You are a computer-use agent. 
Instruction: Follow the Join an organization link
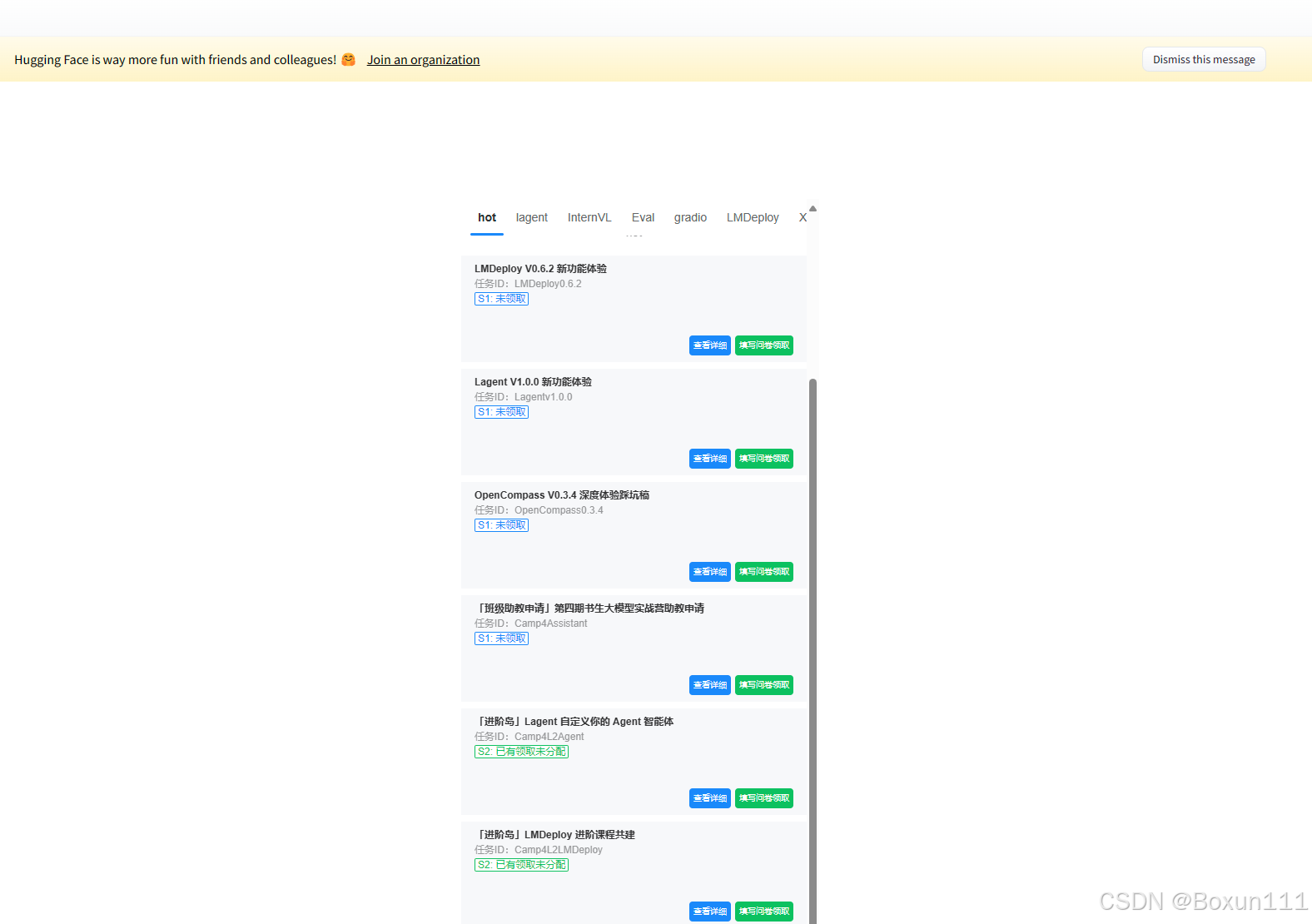click(423, 60)
